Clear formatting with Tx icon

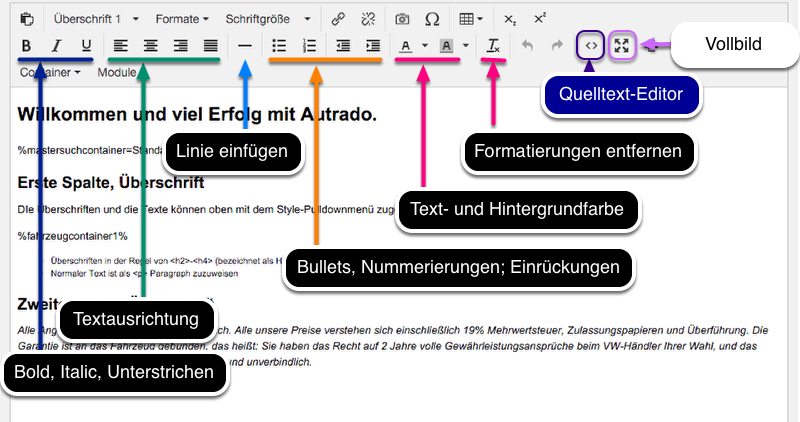pyautogui.click(x=493, y=46)
